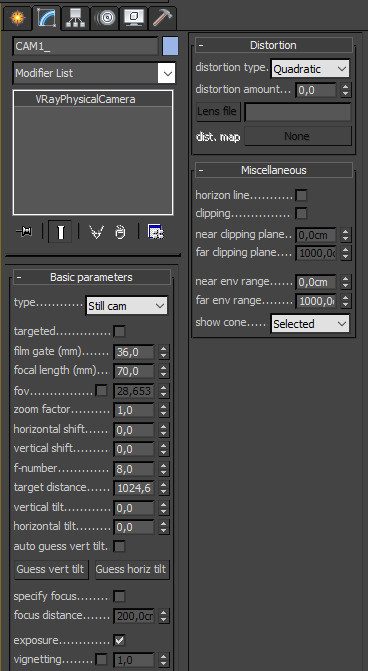This screenshot has width=368, height=671.
Task: Enable the vignetting checkbox
Action: pyautogui.click(x=102, y=659)
